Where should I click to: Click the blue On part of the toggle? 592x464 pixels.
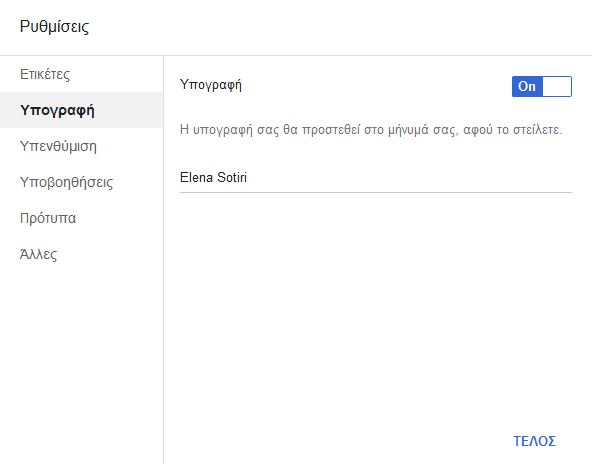click(x=527, y=86)
